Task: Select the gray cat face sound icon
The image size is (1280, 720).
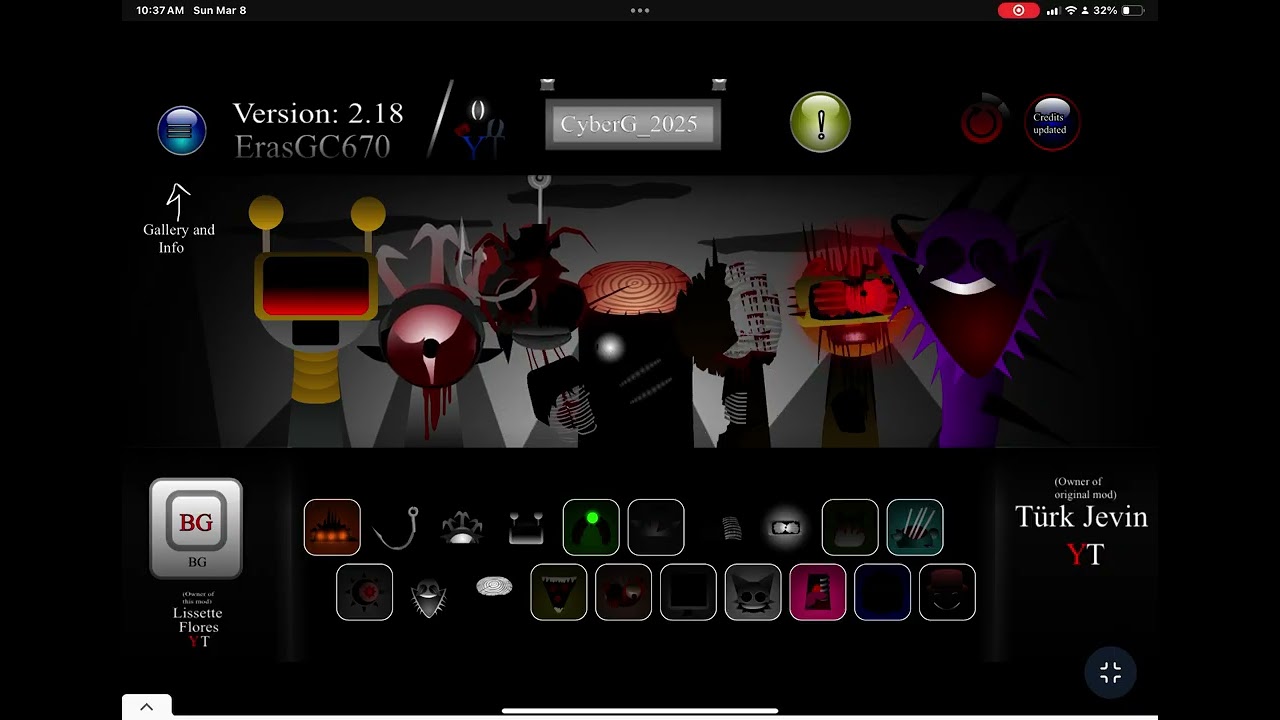Action: point(753,592)
